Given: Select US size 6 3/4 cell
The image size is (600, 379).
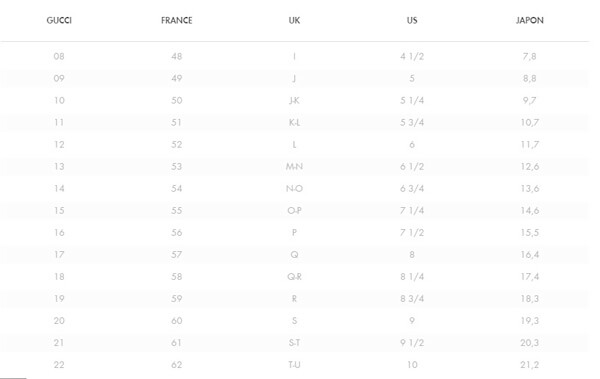Looking at the screenshot, I should click(x=412, y=189).
